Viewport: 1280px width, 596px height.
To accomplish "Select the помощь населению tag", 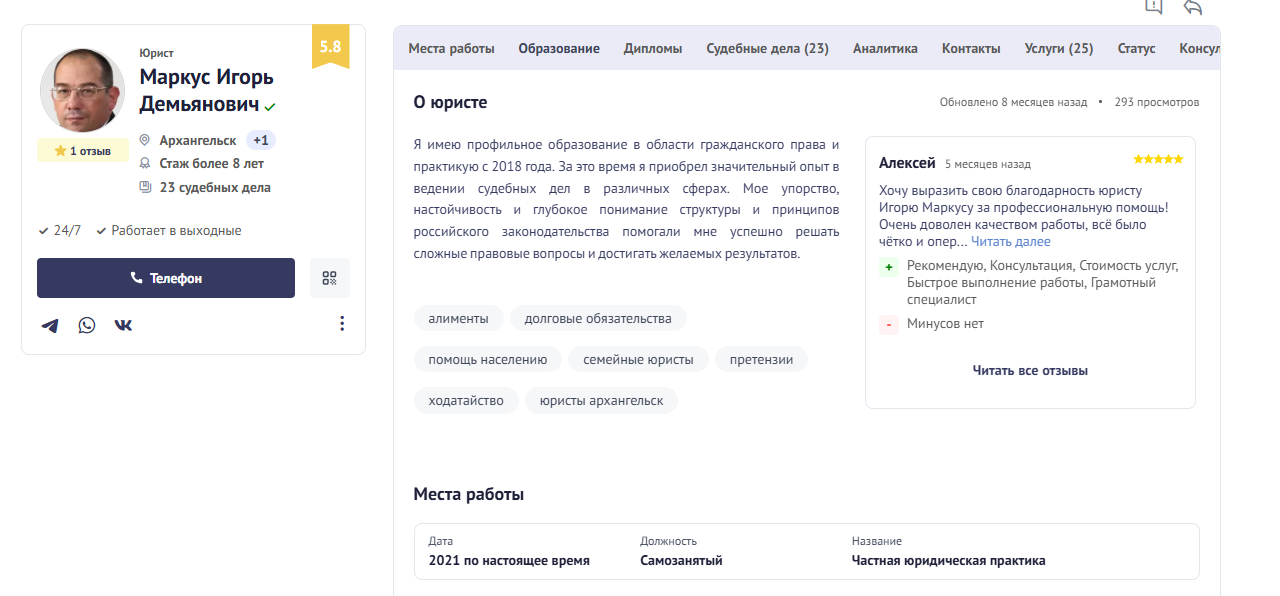I will click(x=488, y=360).
